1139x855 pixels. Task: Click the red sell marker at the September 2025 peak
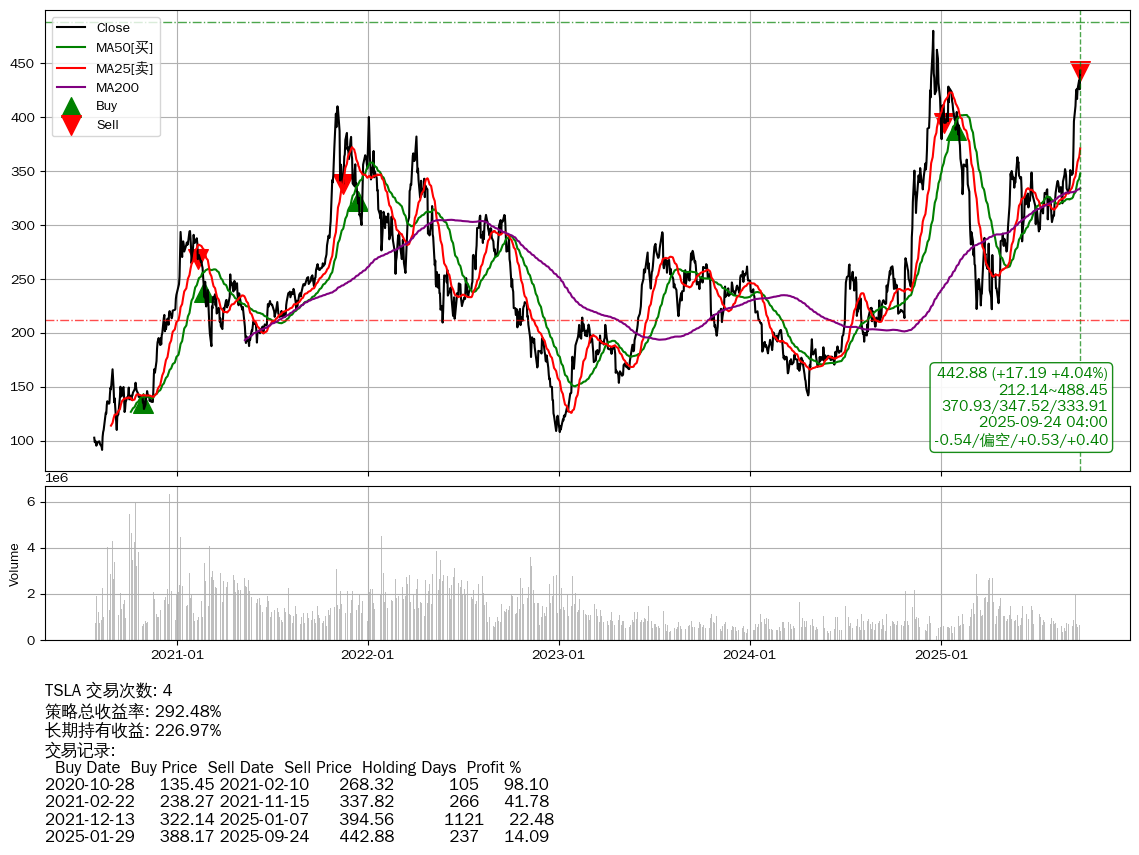(1080, 71)
